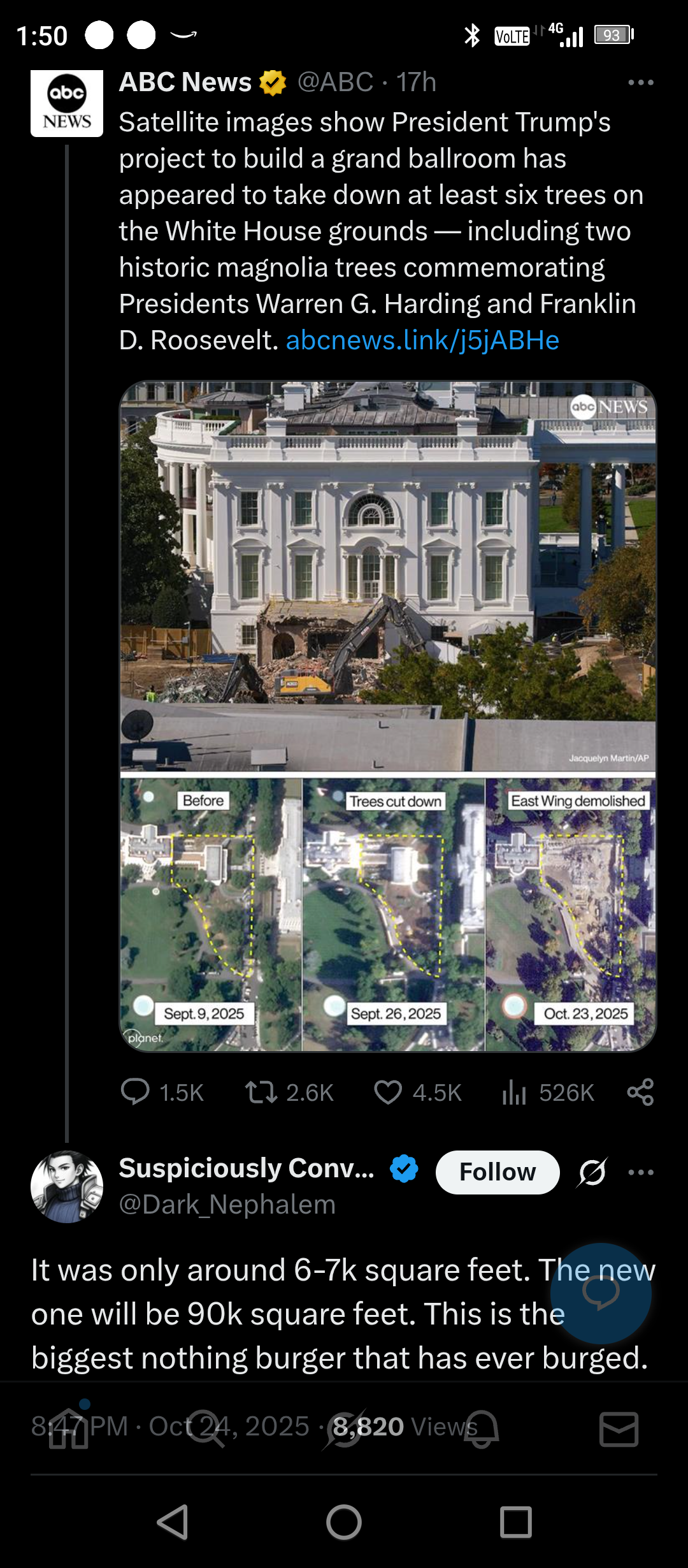The width and height of the screenshot is (688, 1568).
Task: Open Dark_Nephalem profile avatar
Action: point(67,1186)
